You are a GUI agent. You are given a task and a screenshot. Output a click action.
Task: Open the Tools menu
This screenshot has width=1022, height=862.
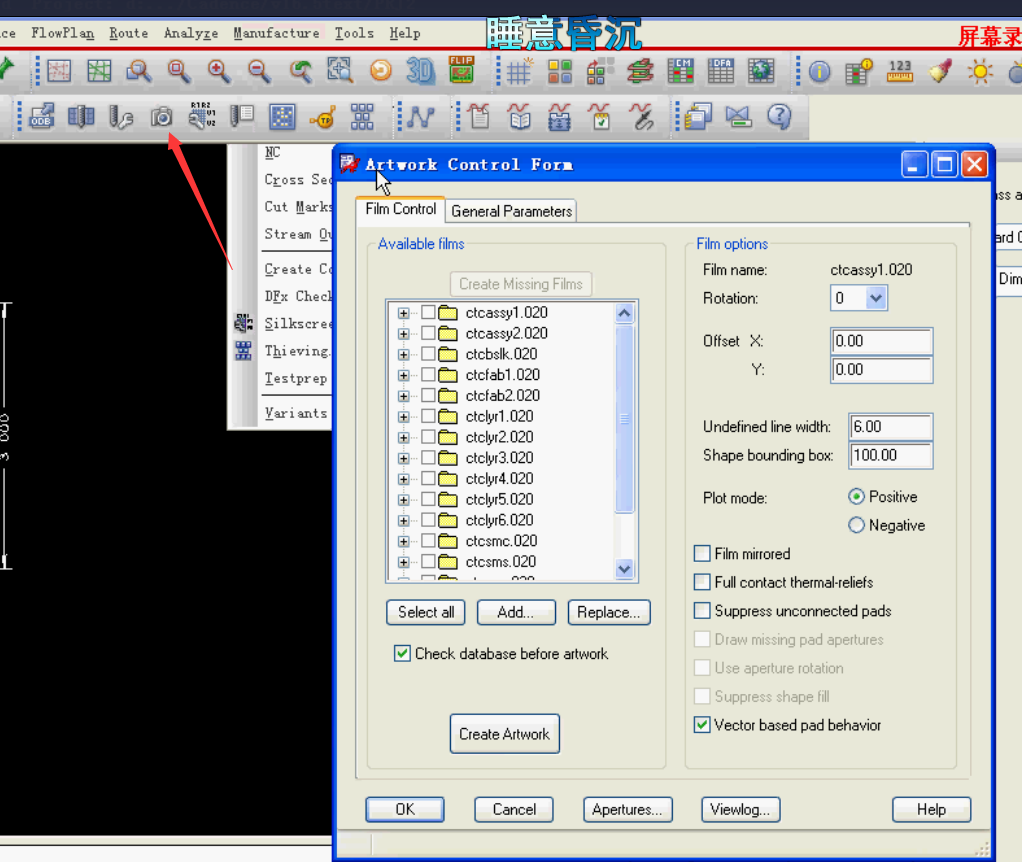(x=354, y=33)
